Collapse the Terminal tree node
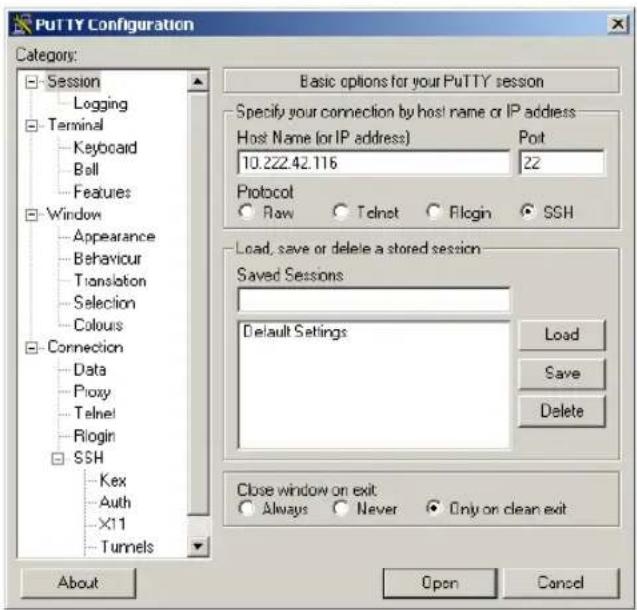This screenshot has height=610, width=637. click(31, 125)
